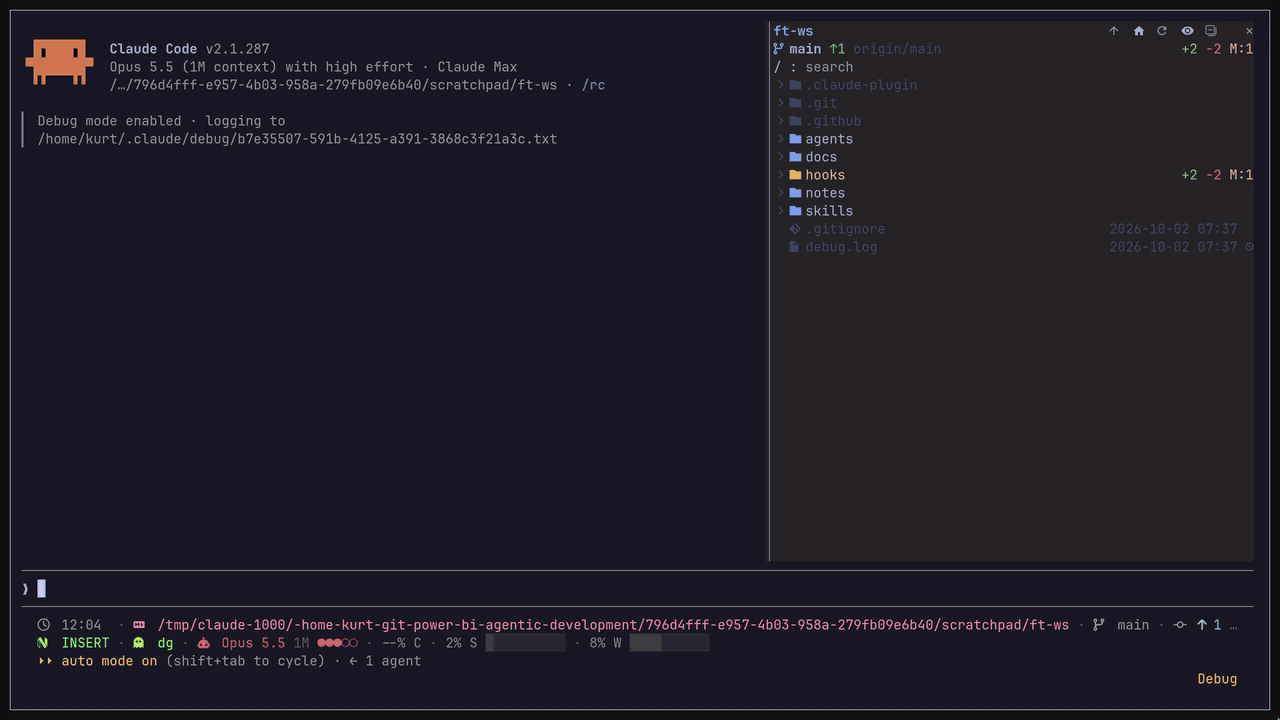Toggle hidden files with the eye icon
This screenshot has height=720, width=1280.
(1187, 31)
